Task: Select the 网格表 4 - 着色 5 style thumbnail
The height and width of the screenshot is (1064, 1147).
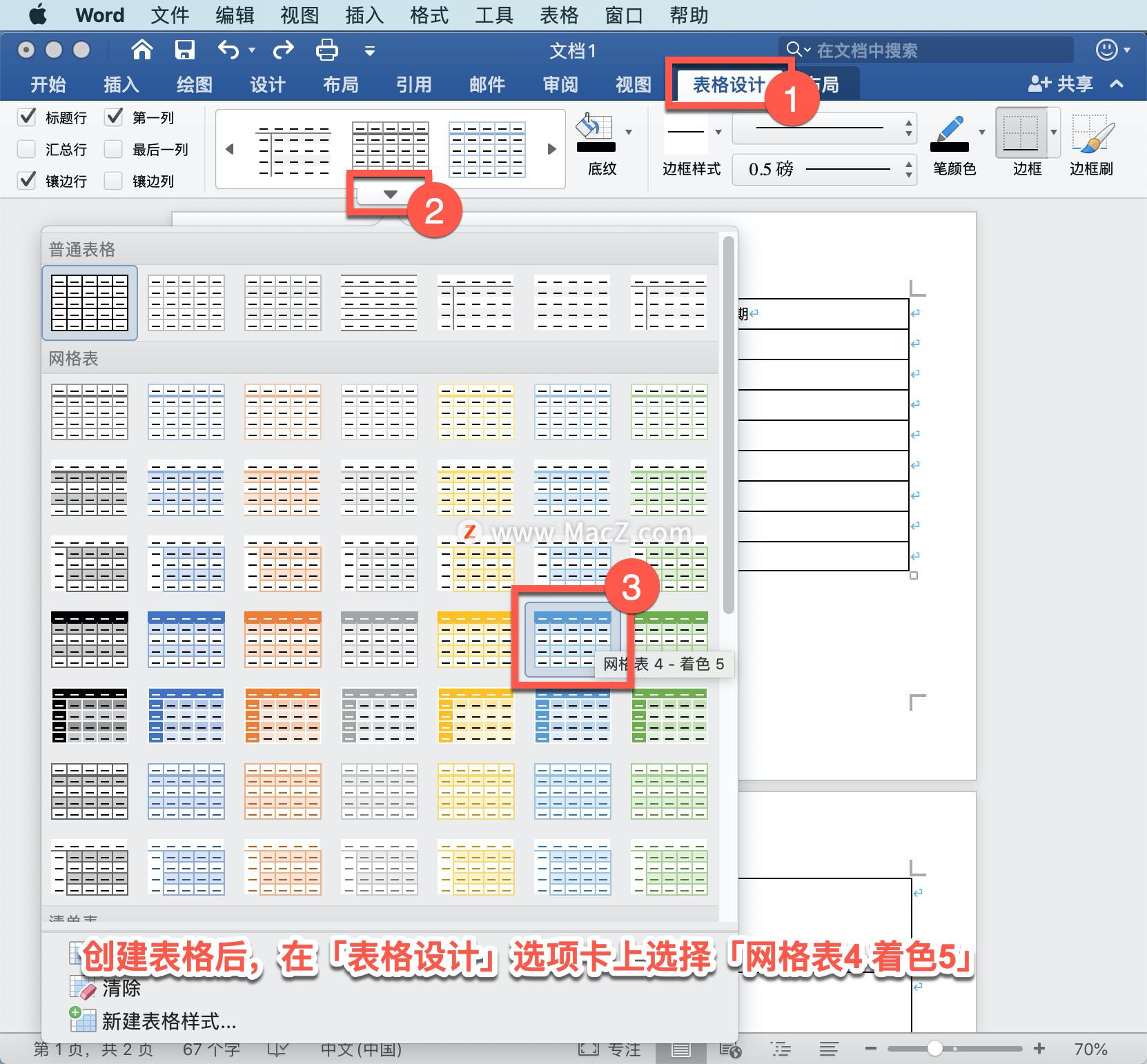Action: (x=572, y=640)
